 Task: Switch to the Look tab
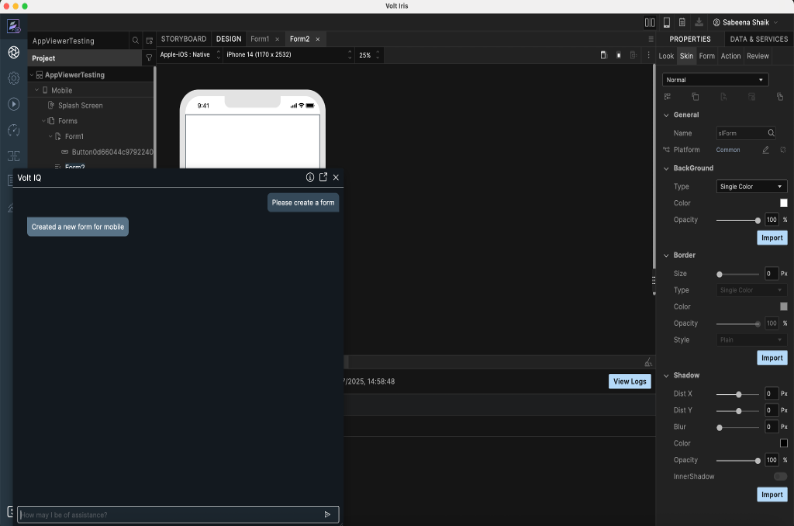coord(666,56)
